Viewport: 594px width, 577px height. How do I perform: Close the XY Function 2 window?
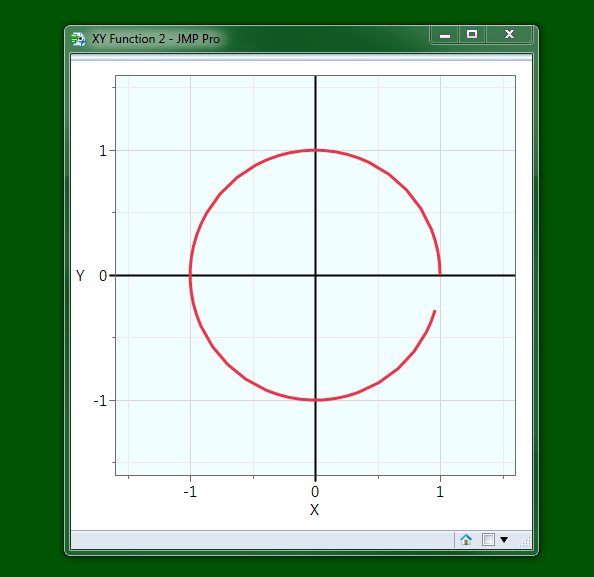click(x=509, y=35)
